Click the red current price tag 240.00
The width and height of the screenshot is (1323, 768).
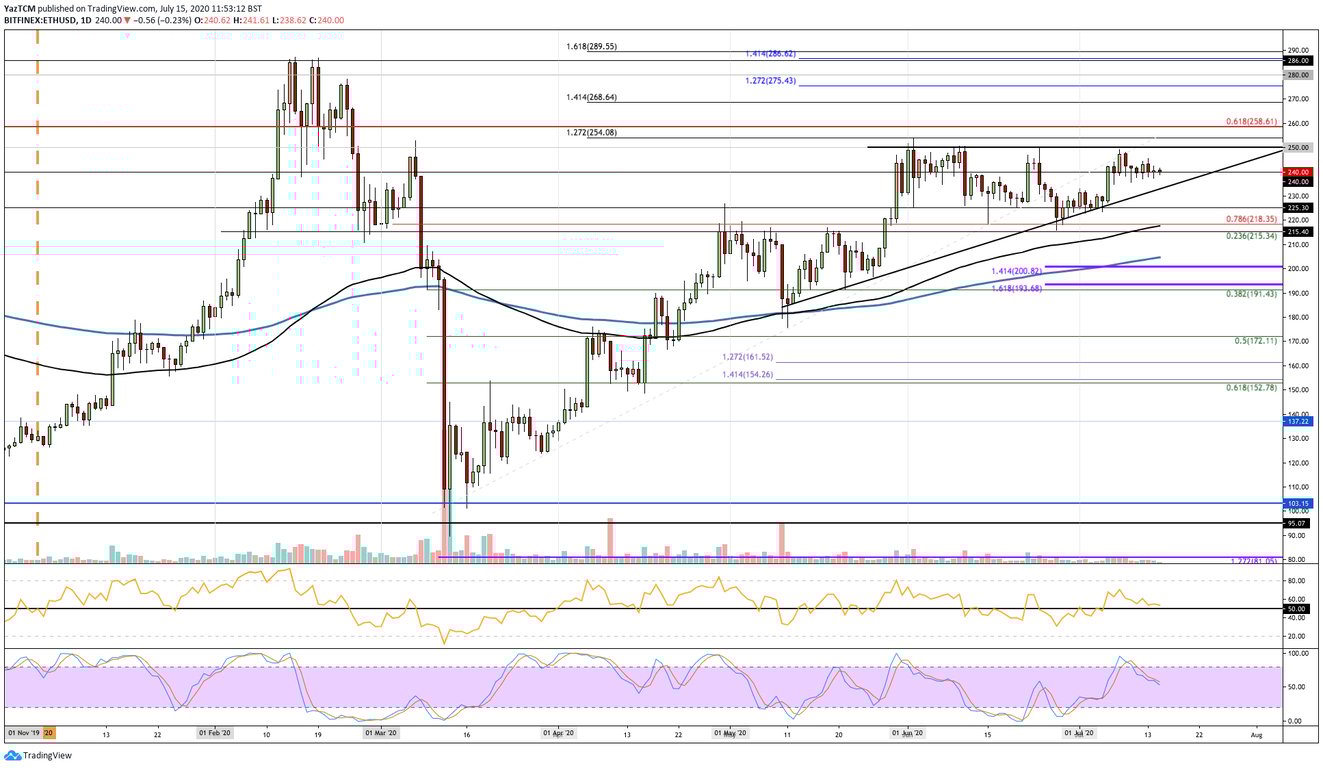click(x=1297, y=170)
